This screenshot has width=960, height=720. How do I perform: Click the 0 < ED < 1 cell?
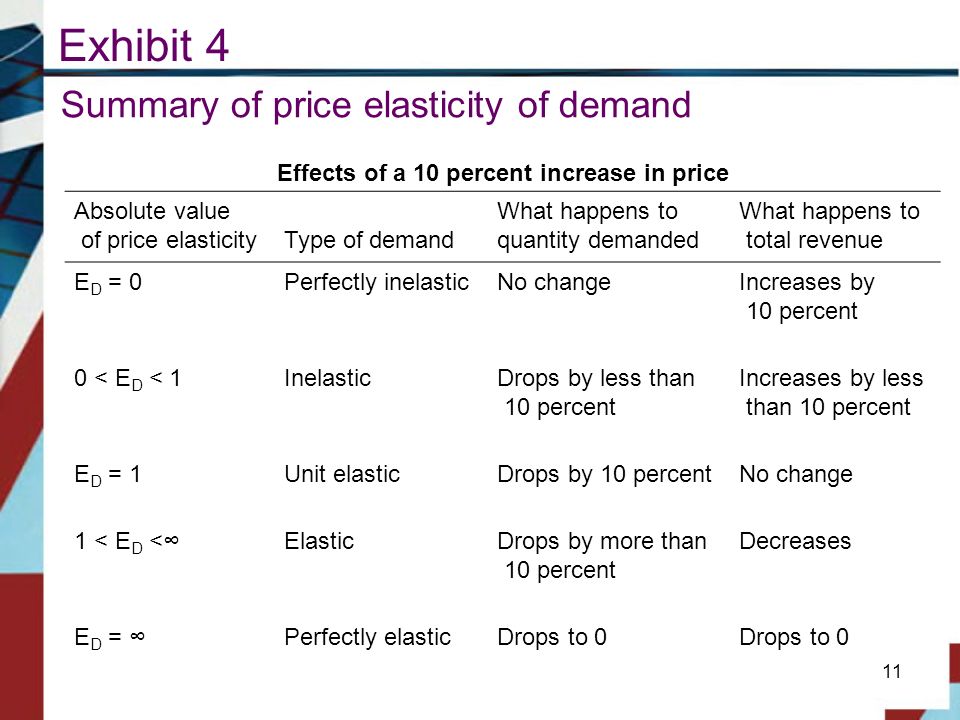tap(127, 379)
